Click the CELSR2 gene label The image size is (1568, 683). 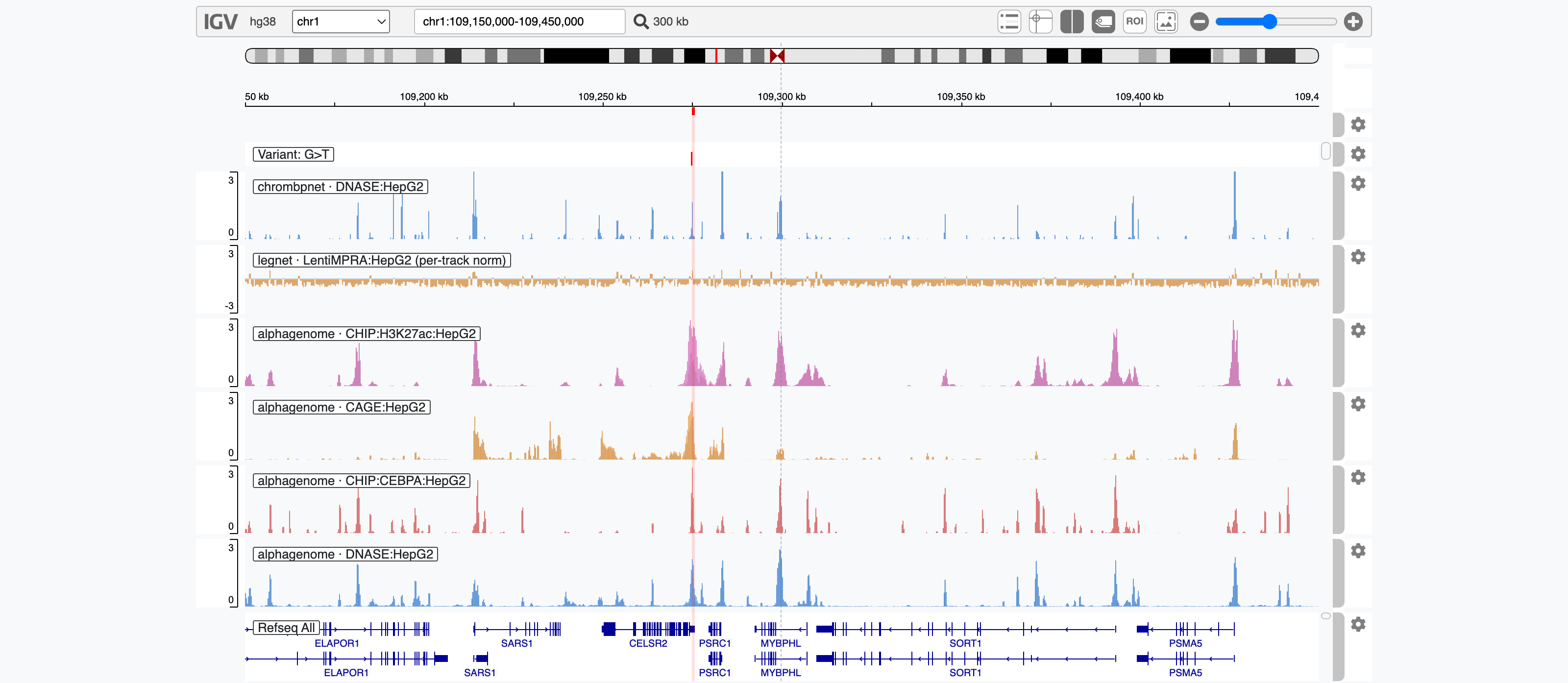point(648,643)
